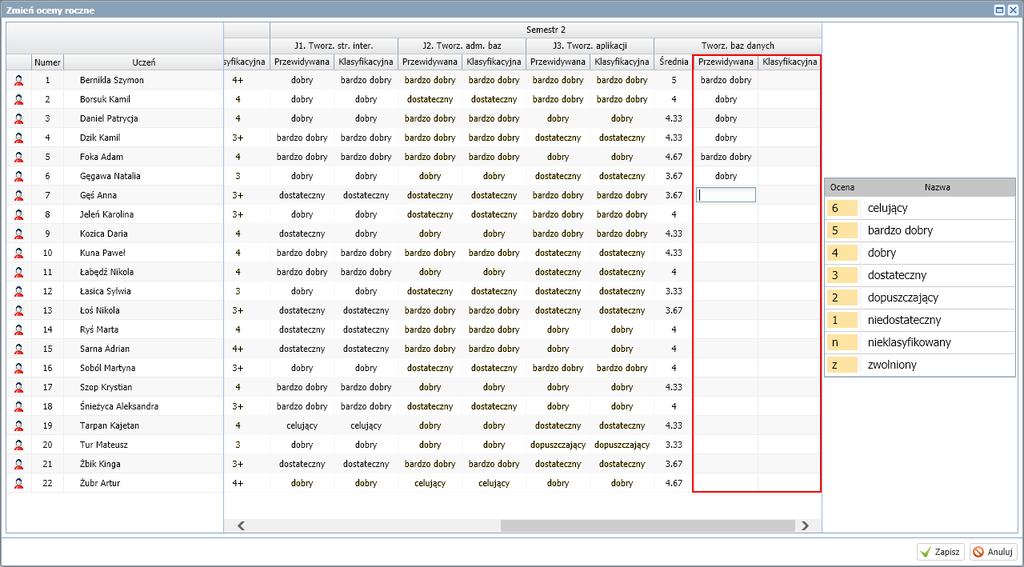Click the horizontal scrollbar thumb
Screen dimensions: 1024x567
click(648, 526)
